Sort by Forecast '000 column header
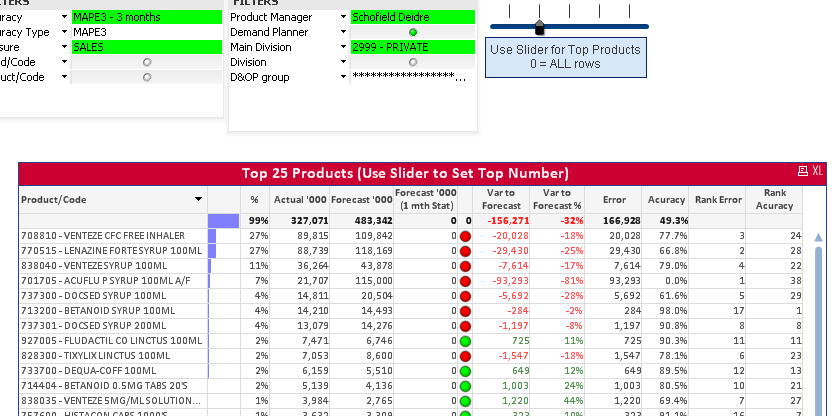This screenshot has width=840, height=416. tap(362, 199)
